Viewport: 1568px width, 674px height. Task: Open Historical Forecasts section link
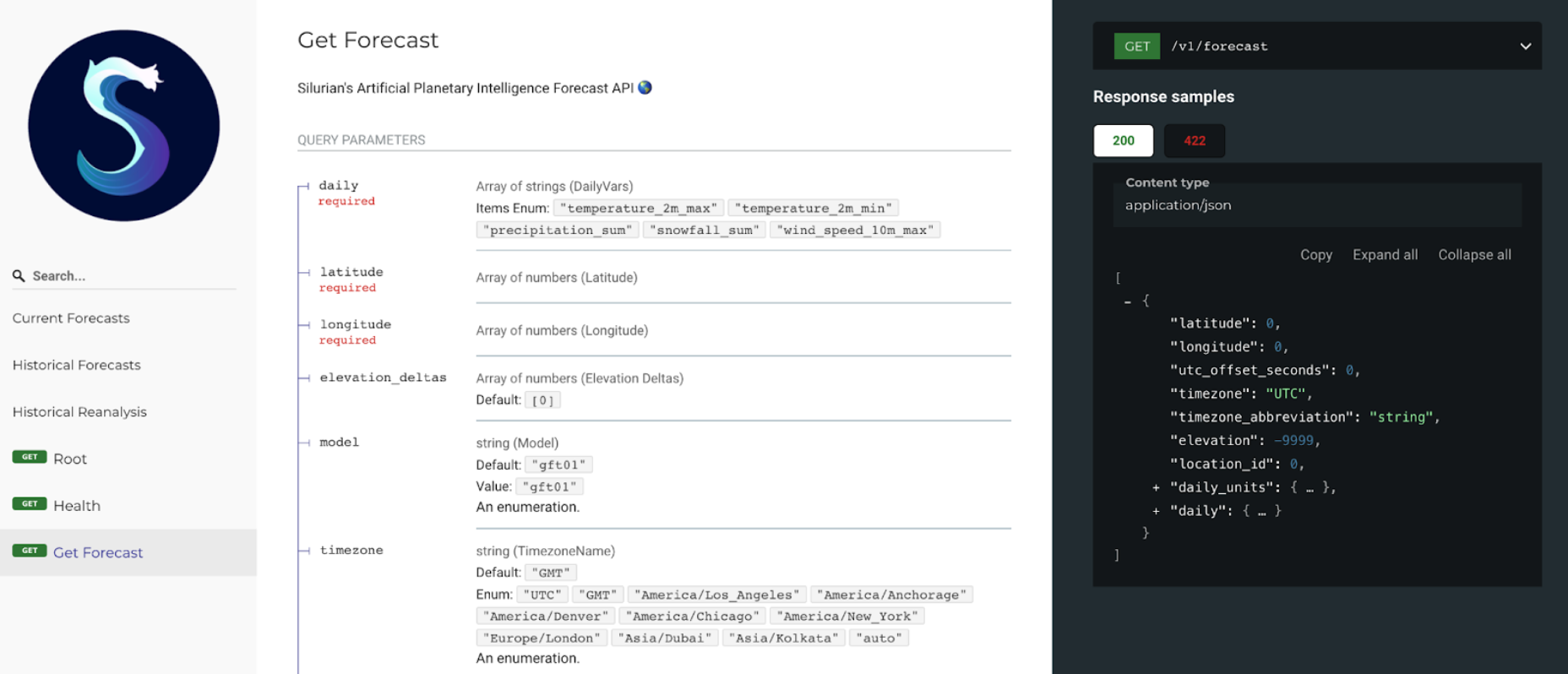click(77, 365)
